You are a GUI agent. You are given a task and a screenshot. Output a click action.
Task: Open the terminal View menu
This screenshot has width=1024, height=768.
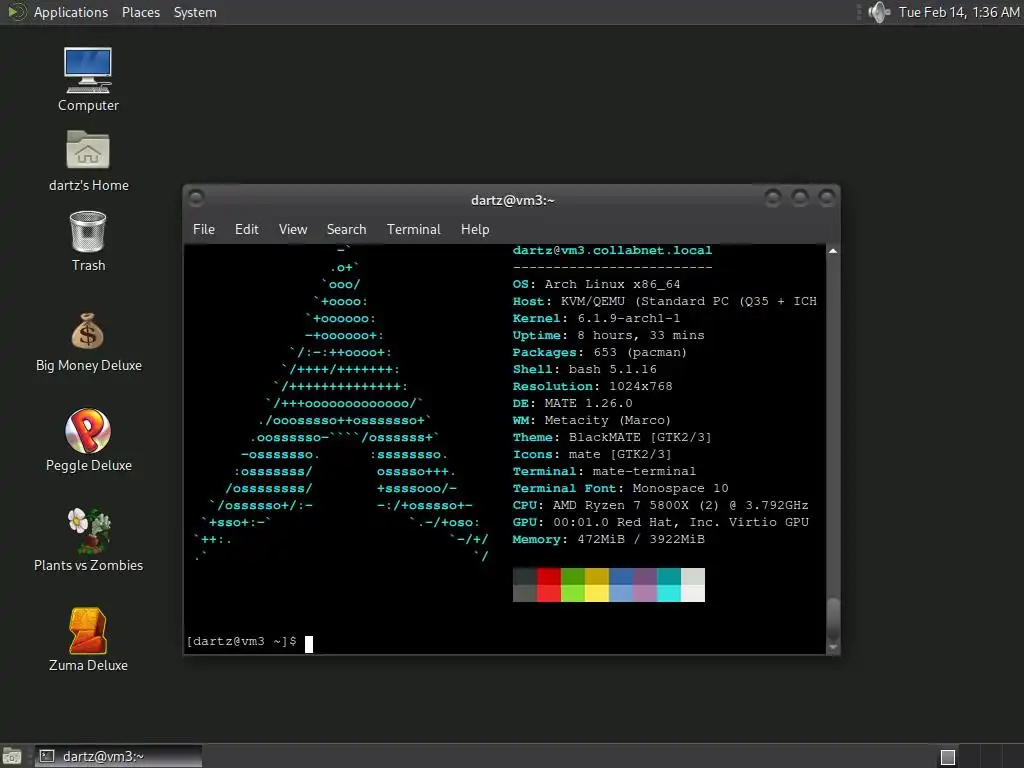[x=293, y=229]
